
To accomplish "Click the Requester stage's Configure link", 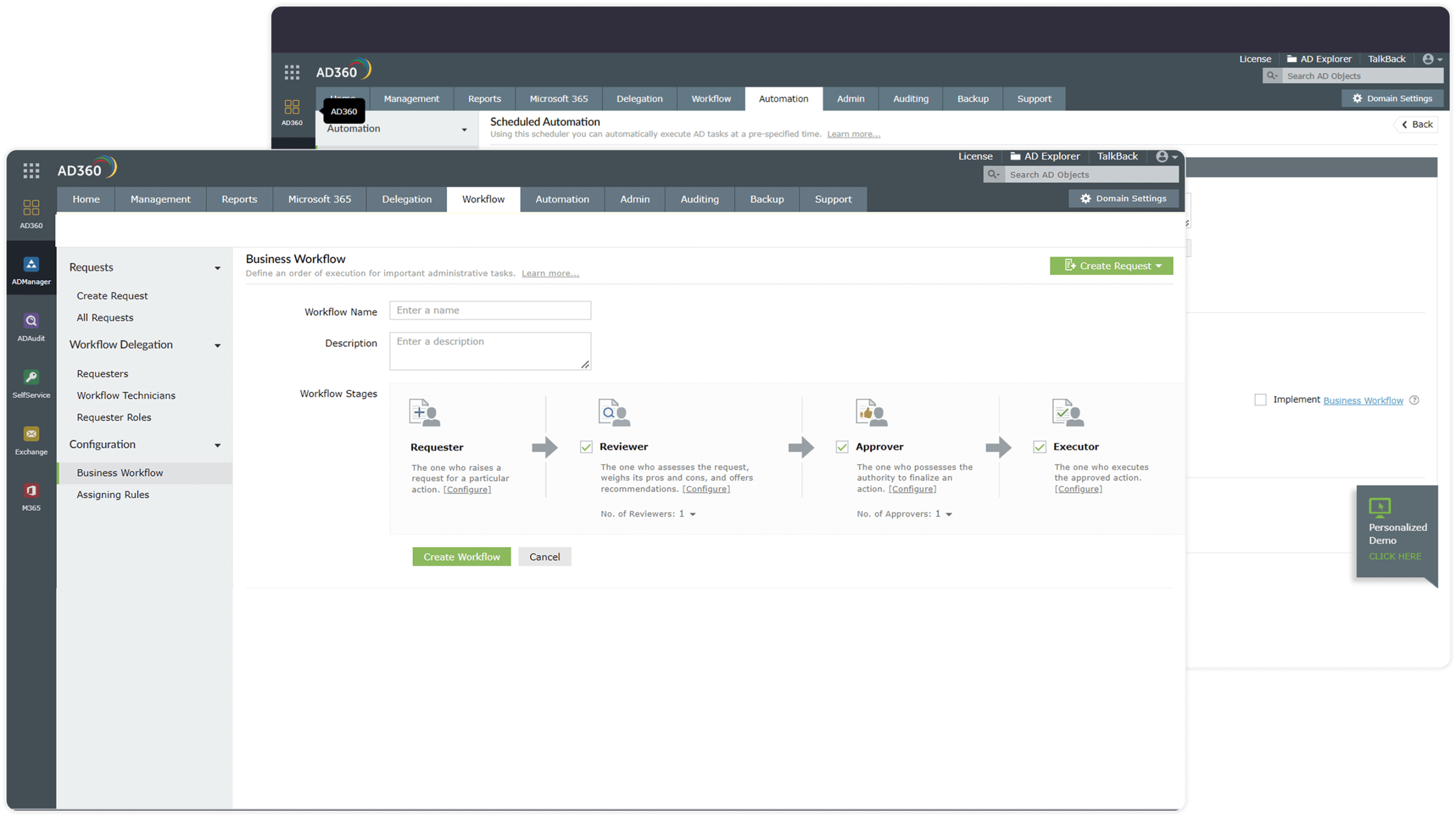I will [467, 489].
